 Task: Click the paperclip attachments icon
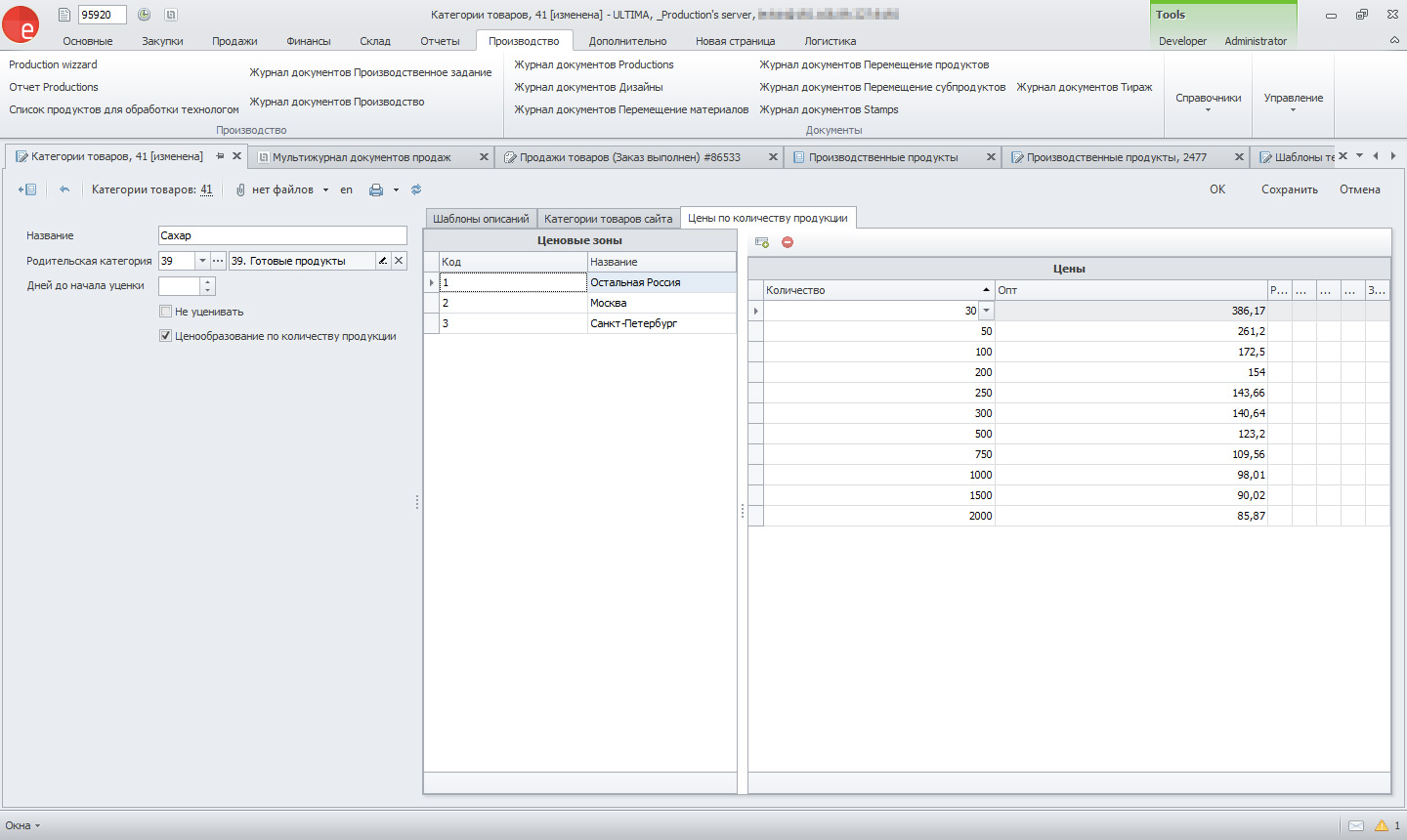[x=240, y=189]
